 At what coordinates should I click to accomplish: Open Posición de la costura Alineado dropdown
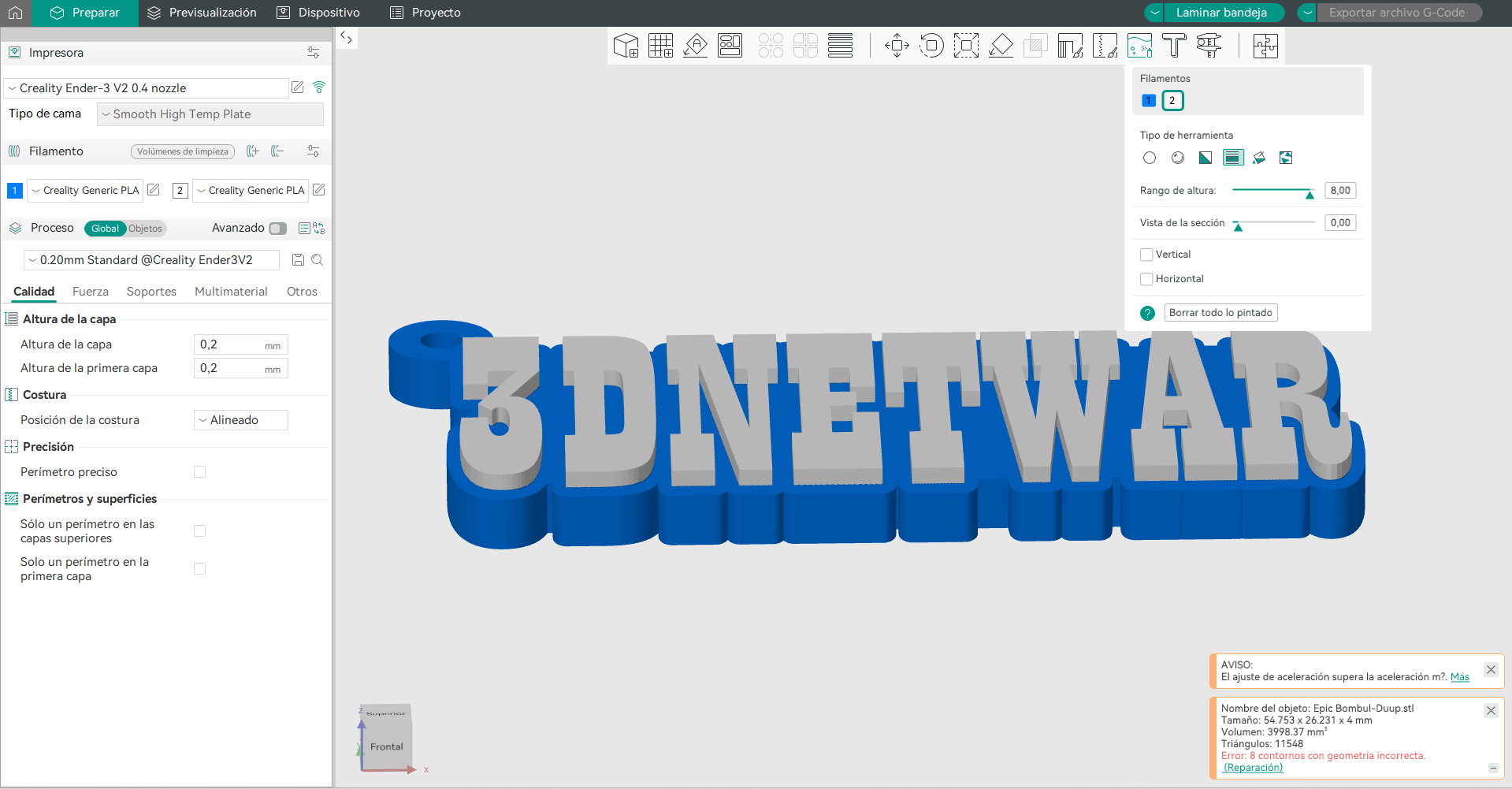[x=241, y=420]
